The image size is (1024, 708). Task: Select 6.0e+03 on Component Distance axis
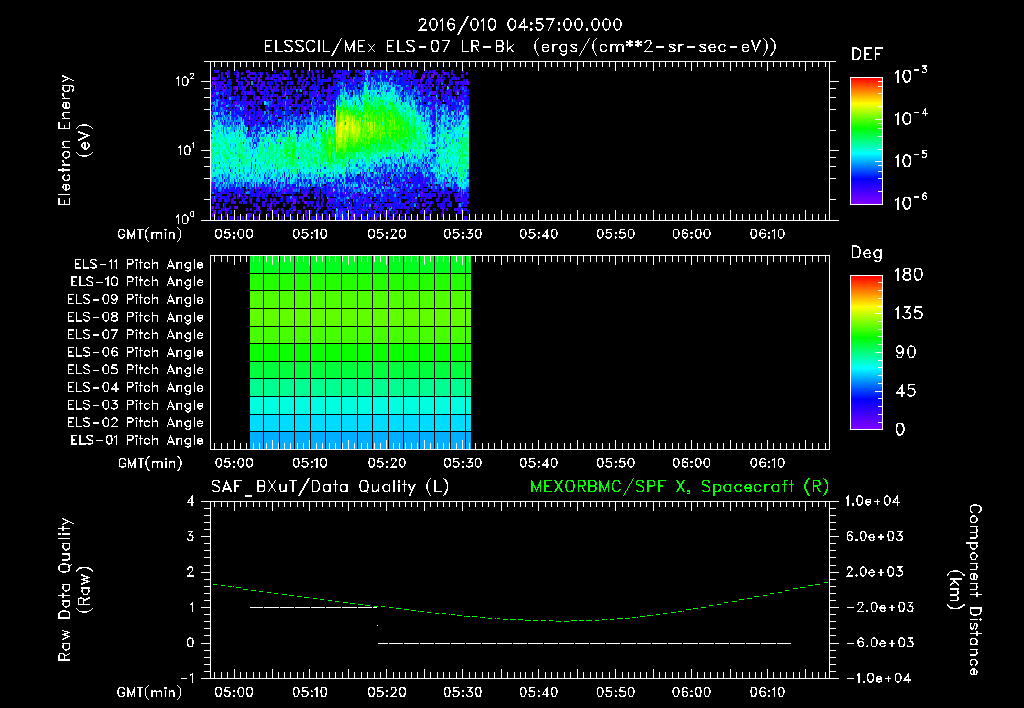(x=874, y=536)
